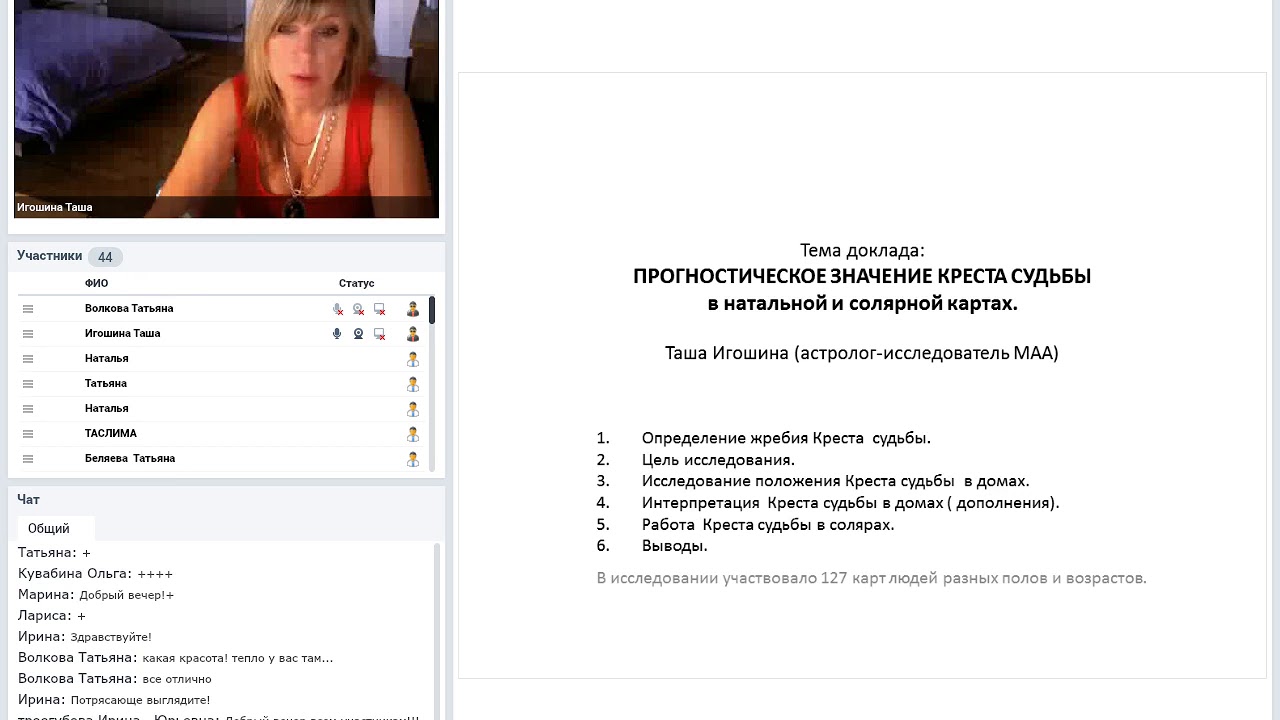This screenshot has height=720, width=1280.
Task: Click slide item 'Определение жребия Креста судьбы.'
Action: click(786, 438)
